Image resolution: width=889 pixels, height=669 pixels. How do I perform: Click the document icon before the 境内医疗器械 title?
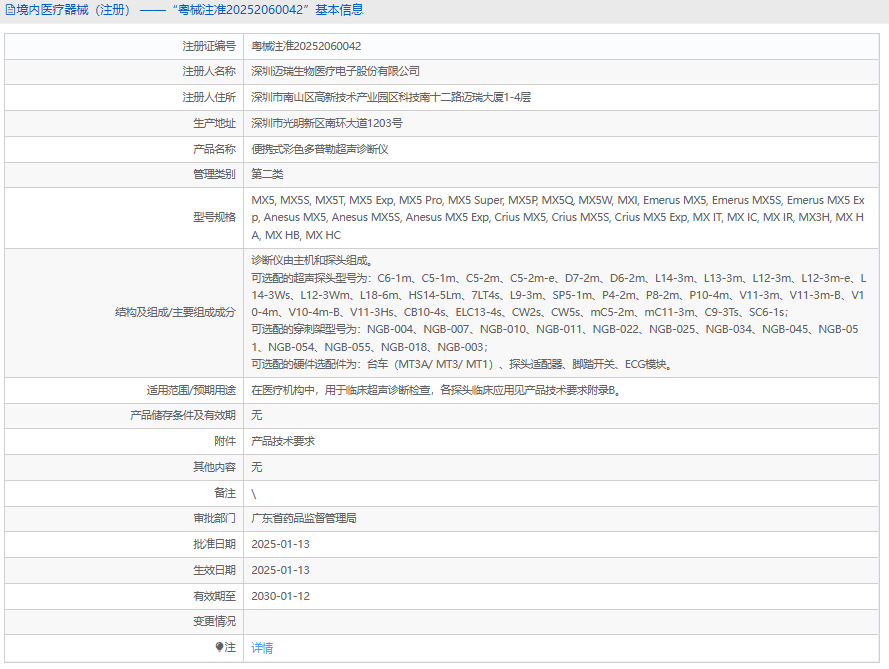[10, 10]
